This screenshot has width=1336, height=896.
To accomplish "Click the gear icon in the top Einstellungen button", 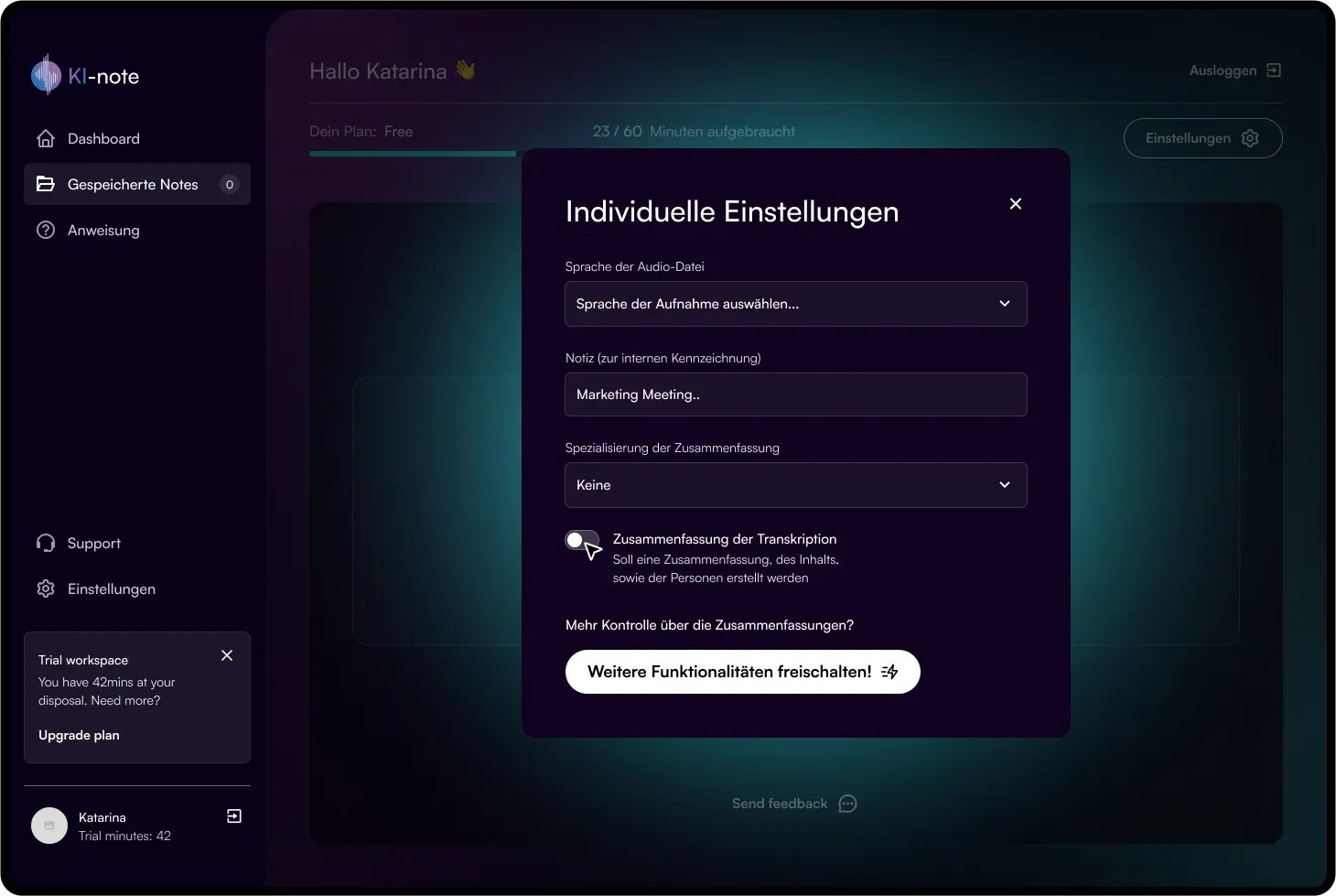I will (x=1250, y=138).
